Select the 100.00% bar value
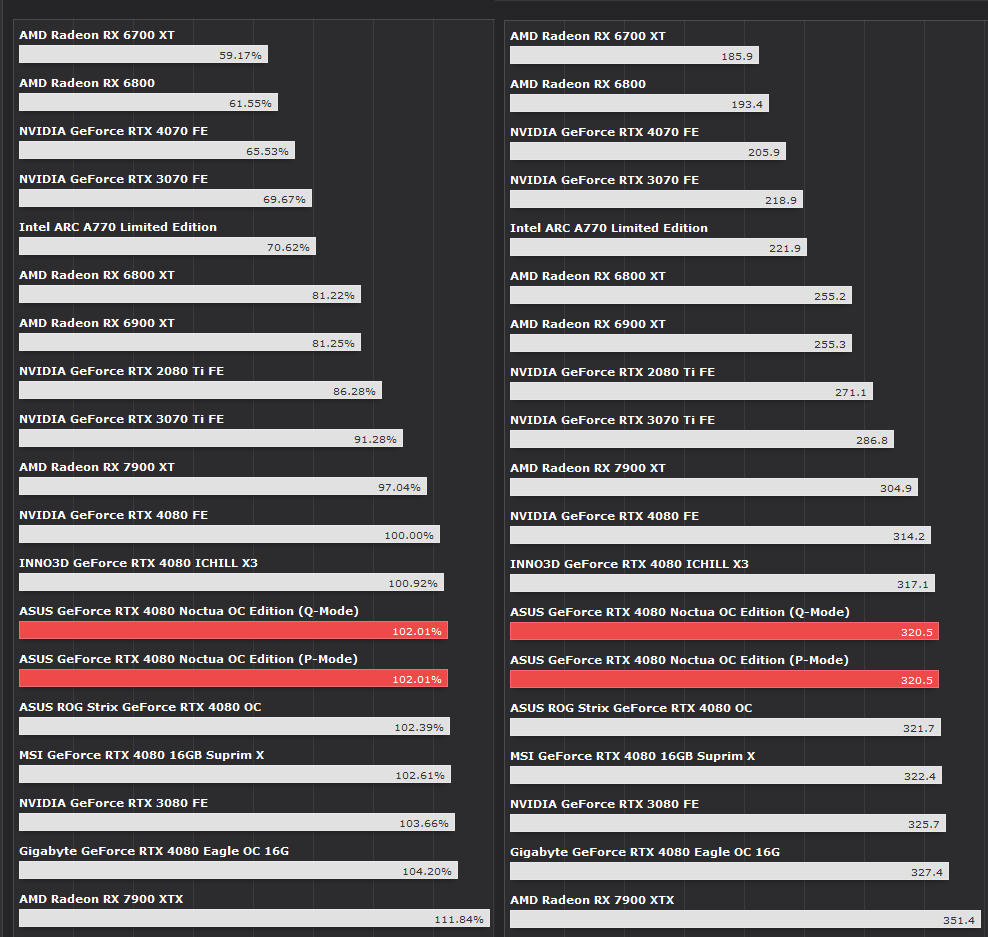 [x=409, y=535]
